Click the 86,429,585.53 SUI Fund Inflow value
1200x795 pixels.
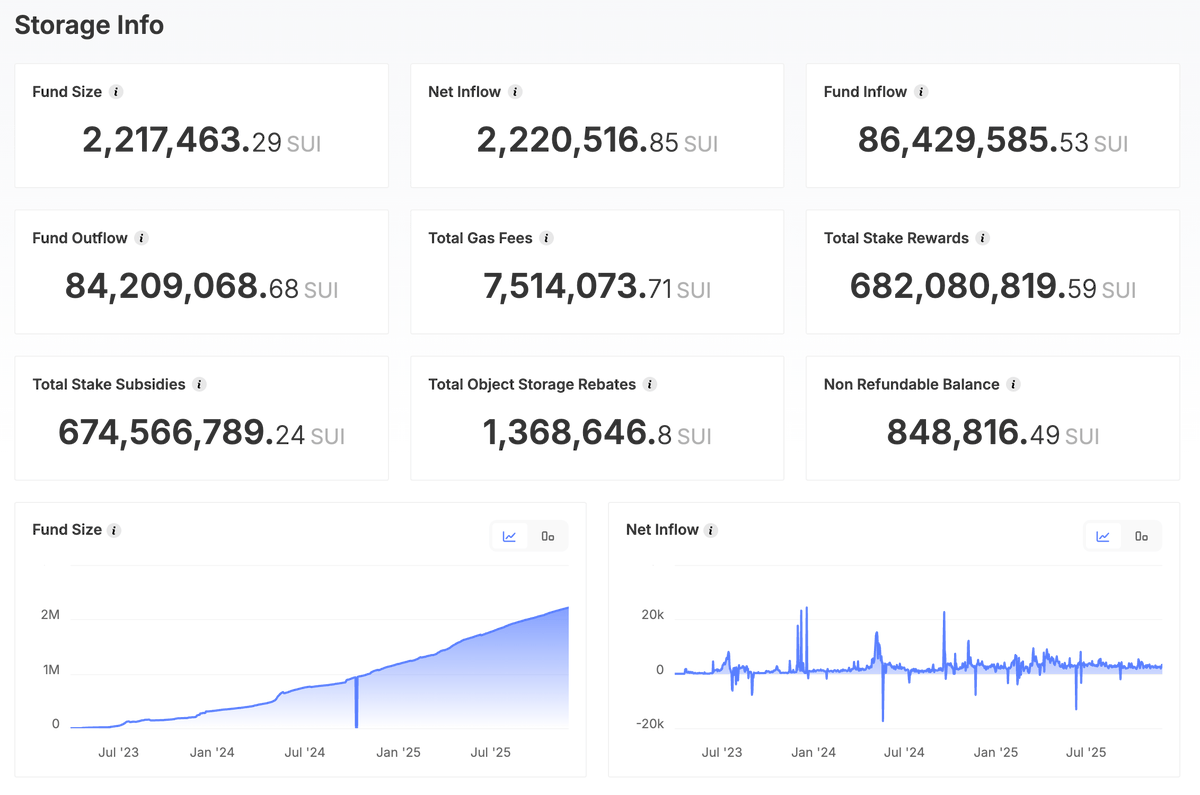click(x=993, y=141)
